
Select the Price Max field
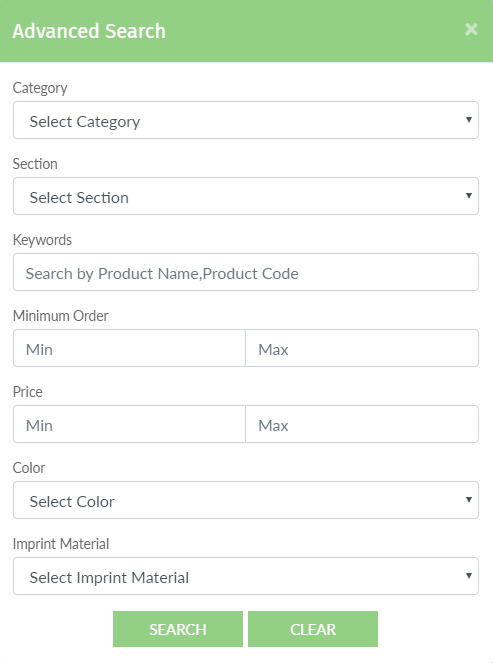[362, 424]
